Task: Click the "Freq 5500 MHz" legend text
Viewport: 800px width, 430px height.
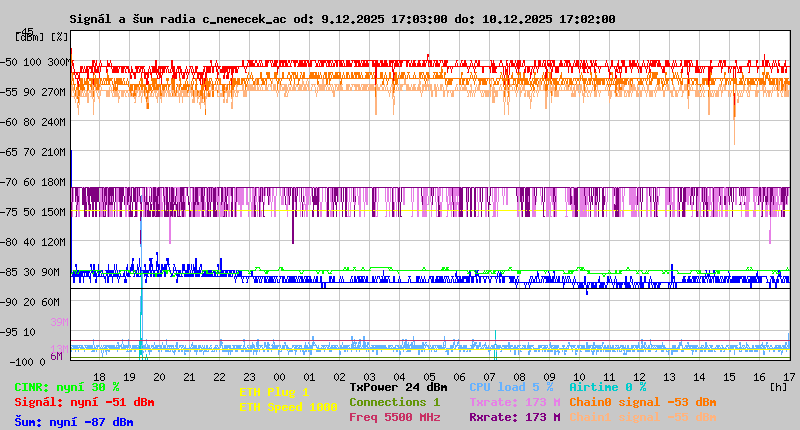Action: (394, 417)
